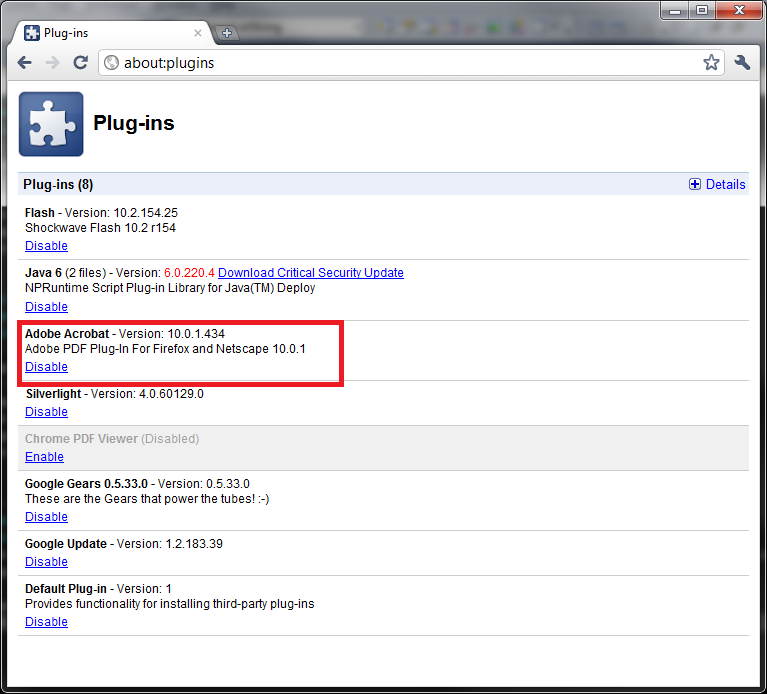The width and height of the screenshot is (767, 694).
Task: Open a new tab with plus button
Action: 227,33
